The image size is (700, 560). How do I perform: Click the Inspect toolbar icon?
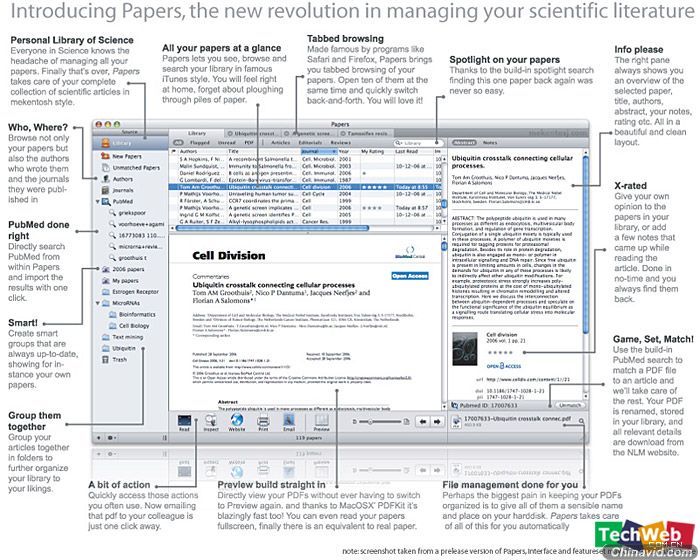click(x=211, y=422)
